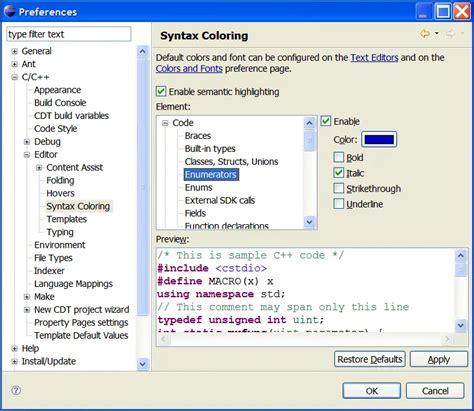Expand the Make tree node
This screenshot has height=411, width=474.
coord(27,297)
